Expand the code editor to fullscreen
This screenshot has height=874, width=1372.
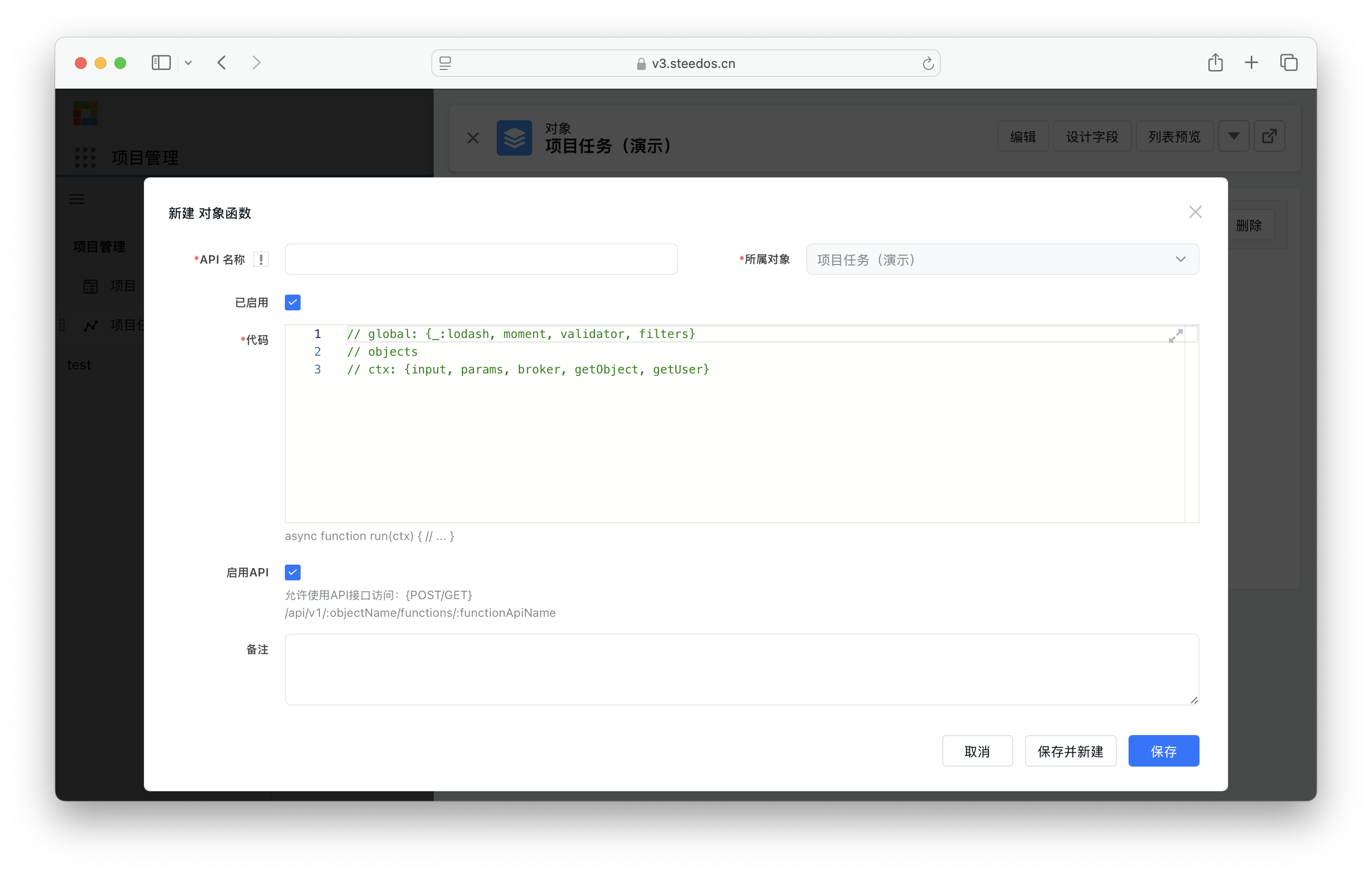1175,336
